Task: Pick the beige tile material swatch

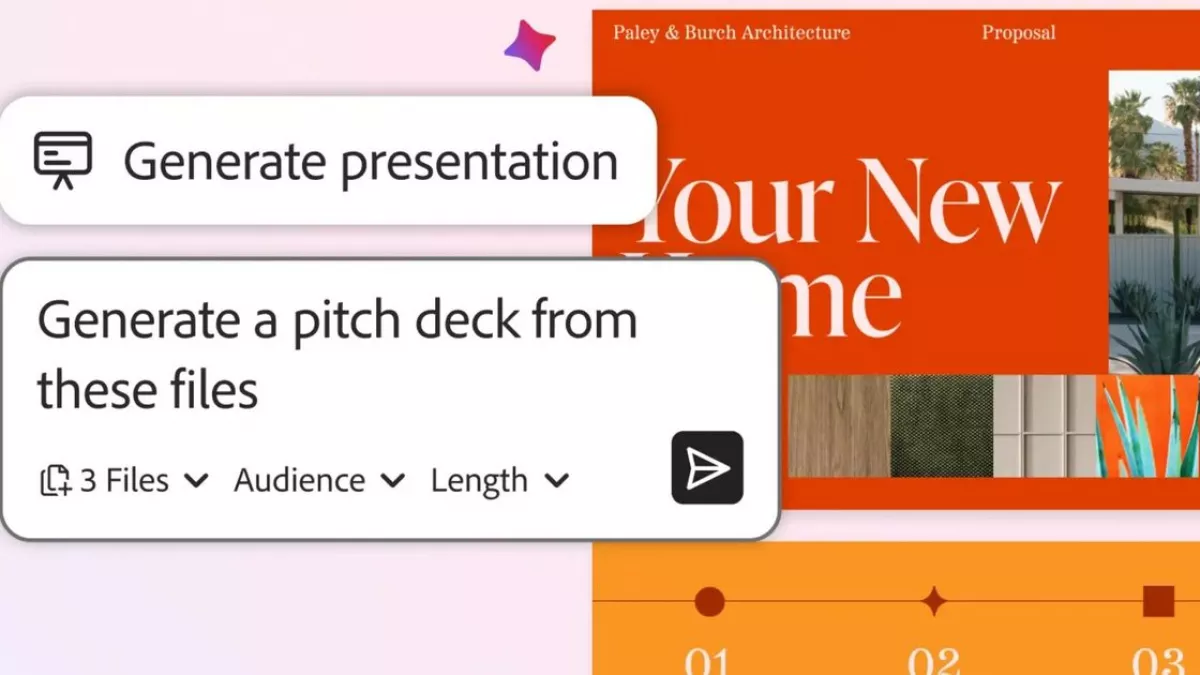Action: click(1044, 426)
